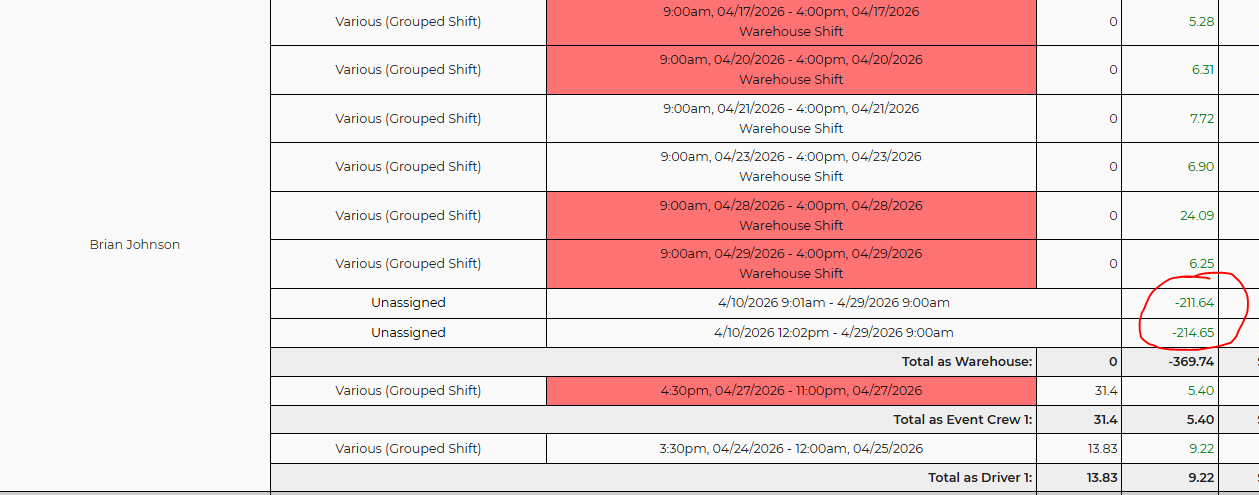The height and width of the screenshot is (495, 1259).
Task: Click the Total as Event Crew 1 label
Action: click(x=962, y=420)
